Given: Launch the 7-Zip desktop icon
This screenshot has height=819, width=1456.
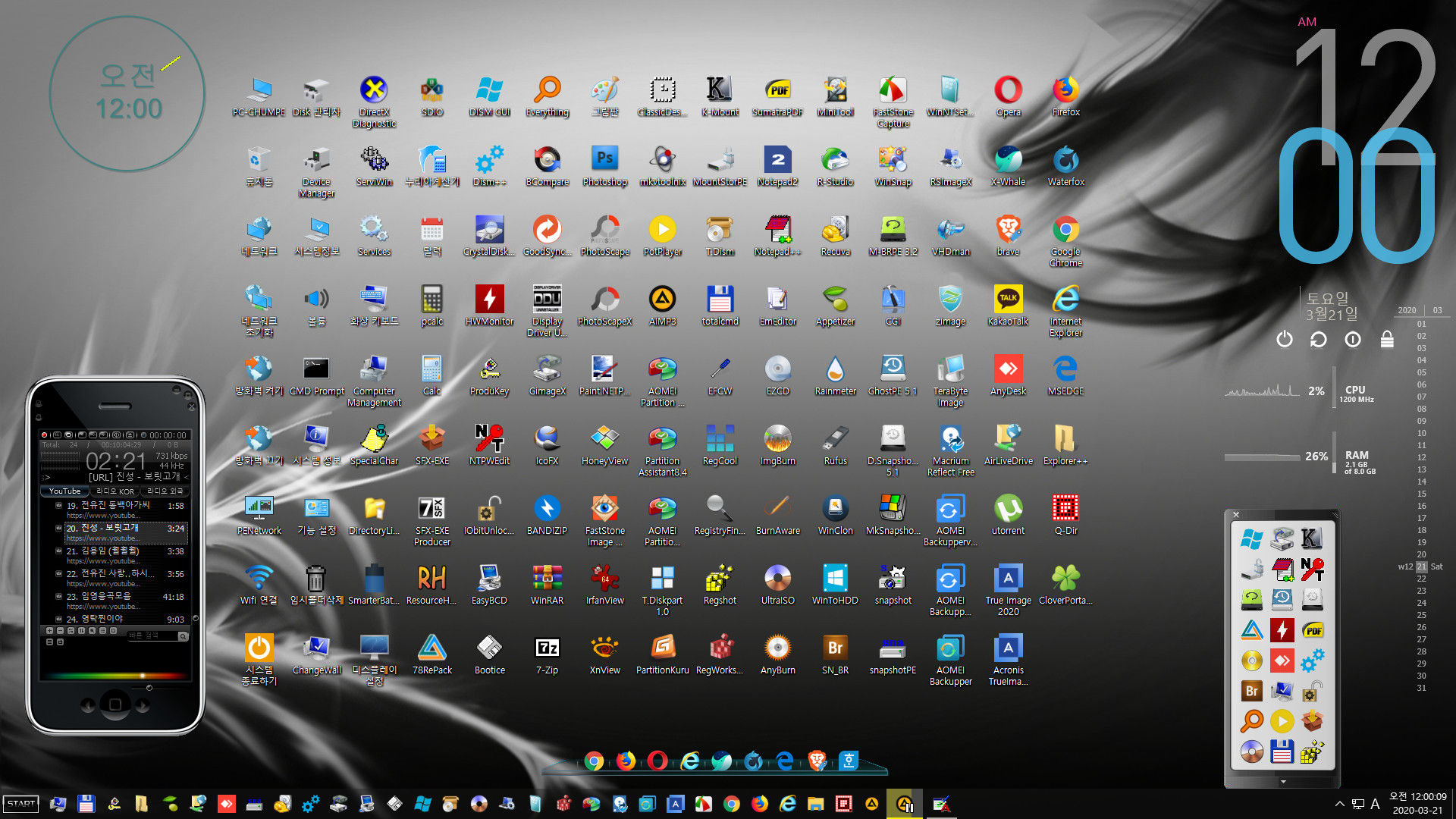Looking at the screenshot, I should coord(547,654).
